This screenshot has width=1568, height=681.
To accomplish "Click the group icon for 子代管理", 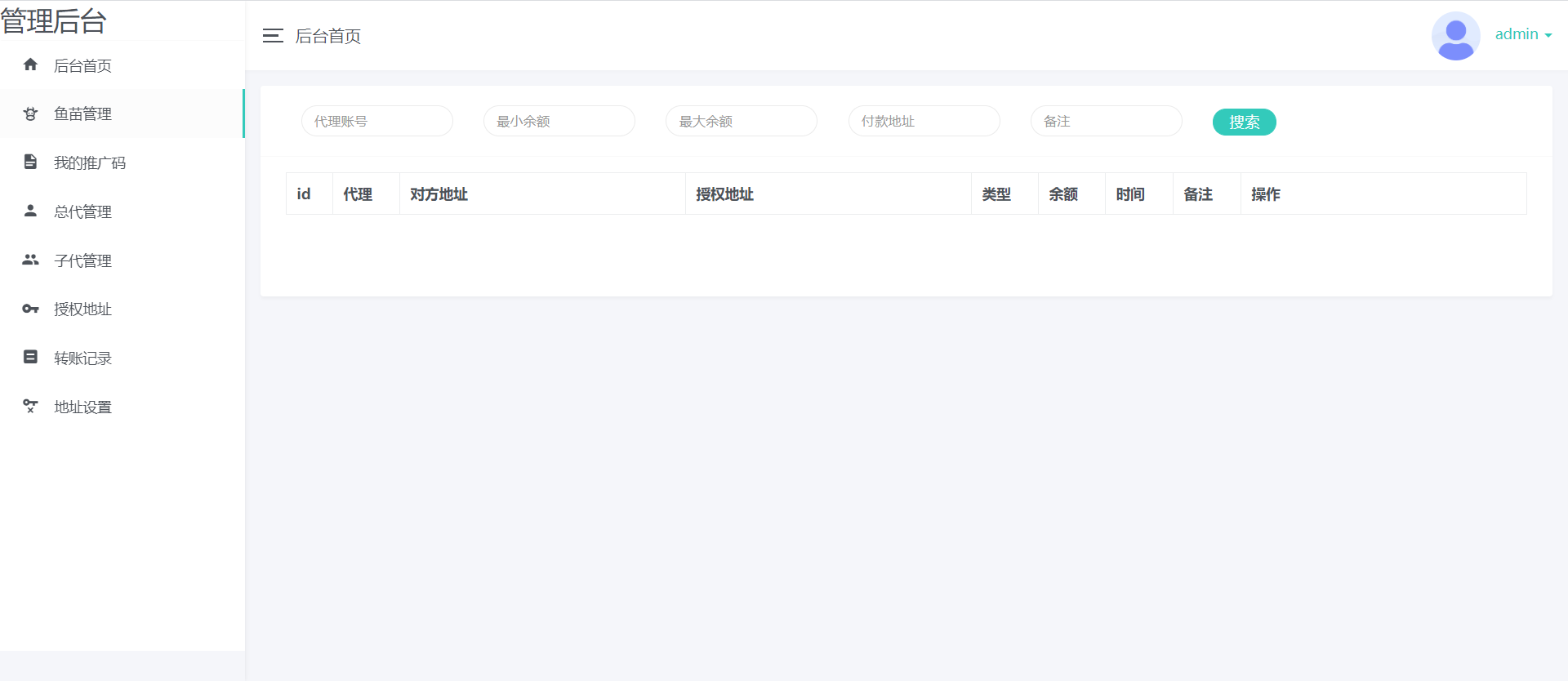I will pyautogui.click(x=30, y=260).
